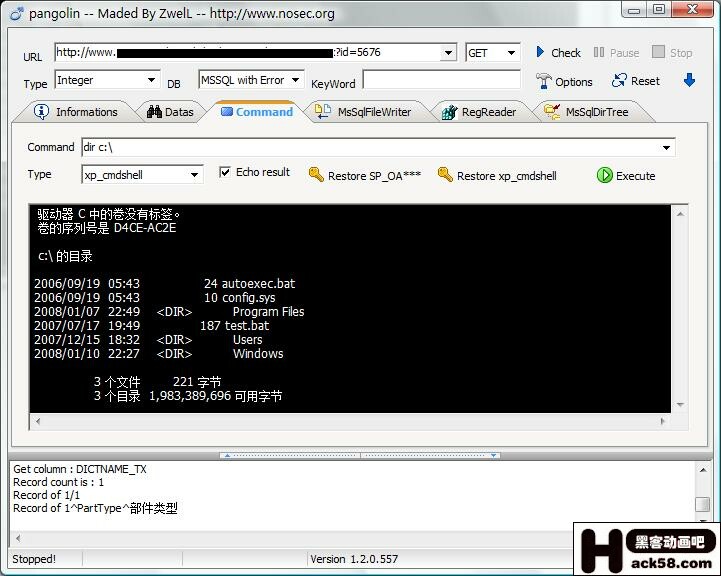The height and width of the screenshot is (576, 721).
Task: Click the blue down arrow icon
Action: click(x=689, y=81)
